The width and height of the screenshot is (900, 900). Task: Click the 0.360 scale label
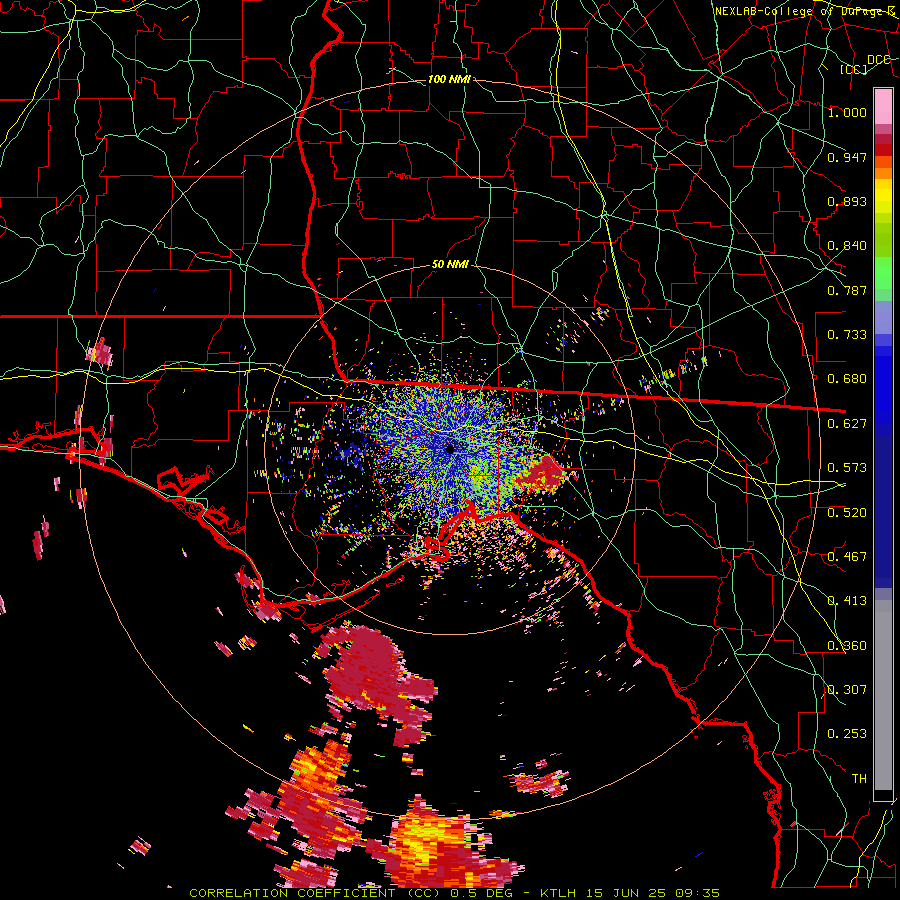pyautogui.click(x=847, y=646)
